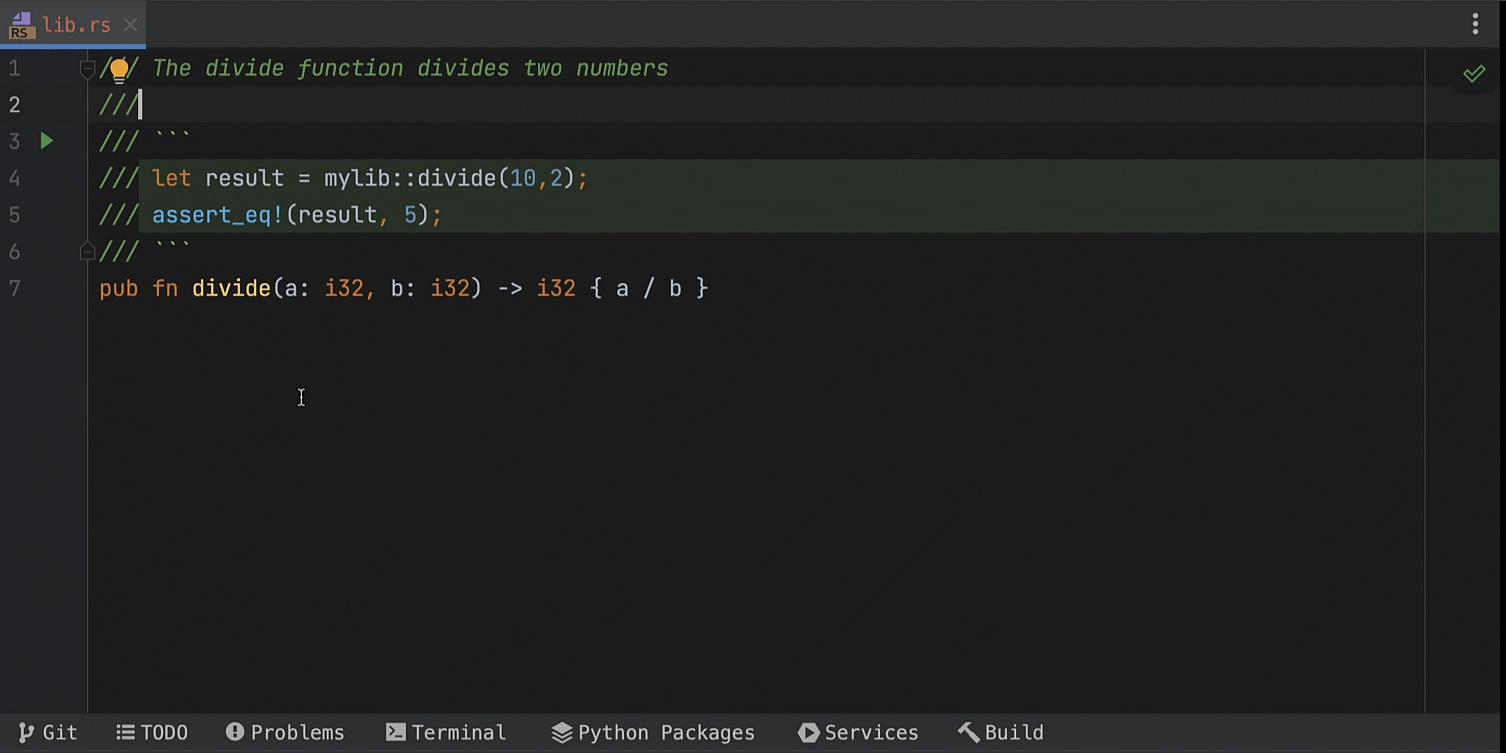
Task: Click the comment text 'The divide function divides two numbers'
Action: click(410, 68)
